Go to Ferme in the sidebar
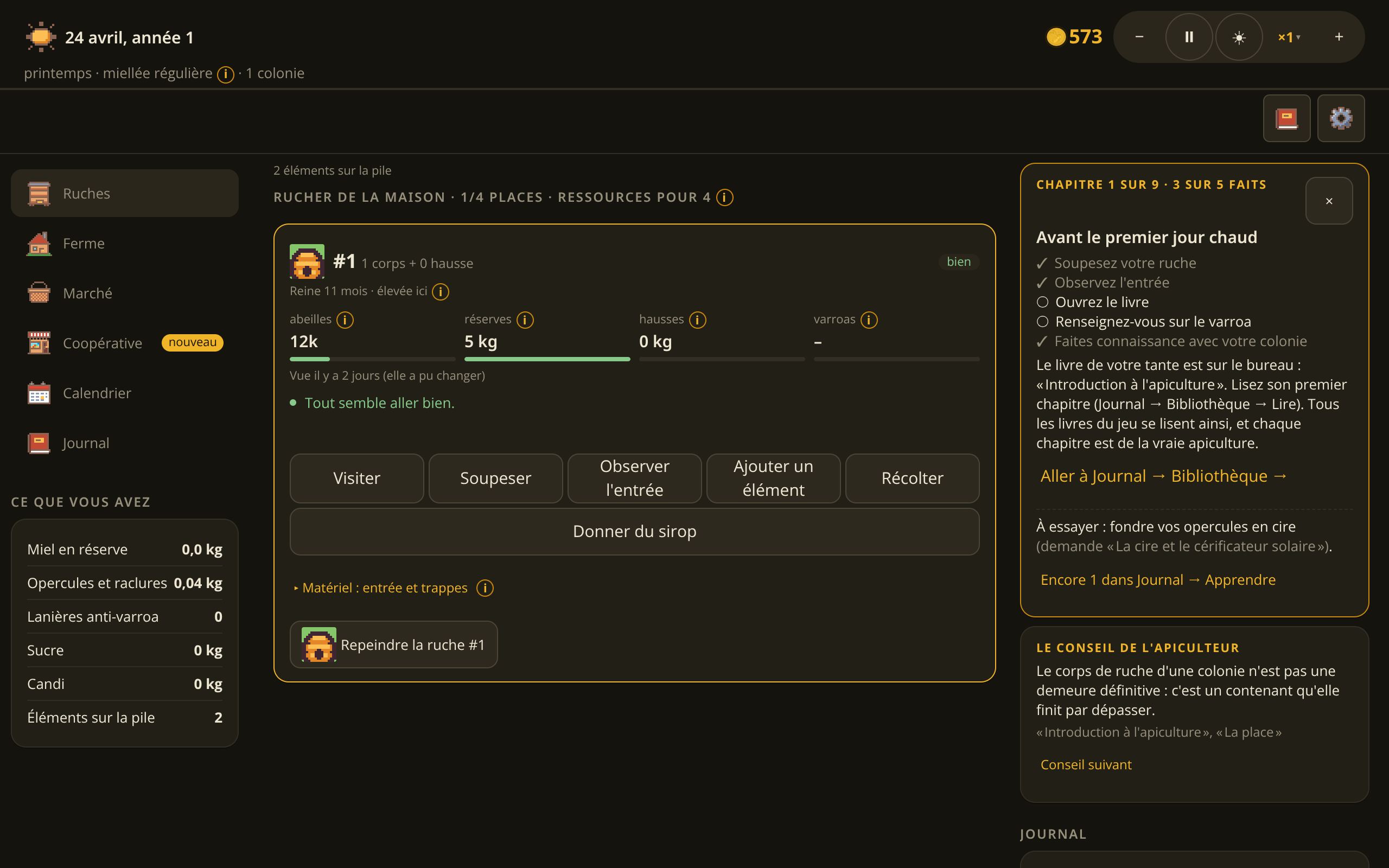This screenshot has height=868, width=1389. pos(125,244)
